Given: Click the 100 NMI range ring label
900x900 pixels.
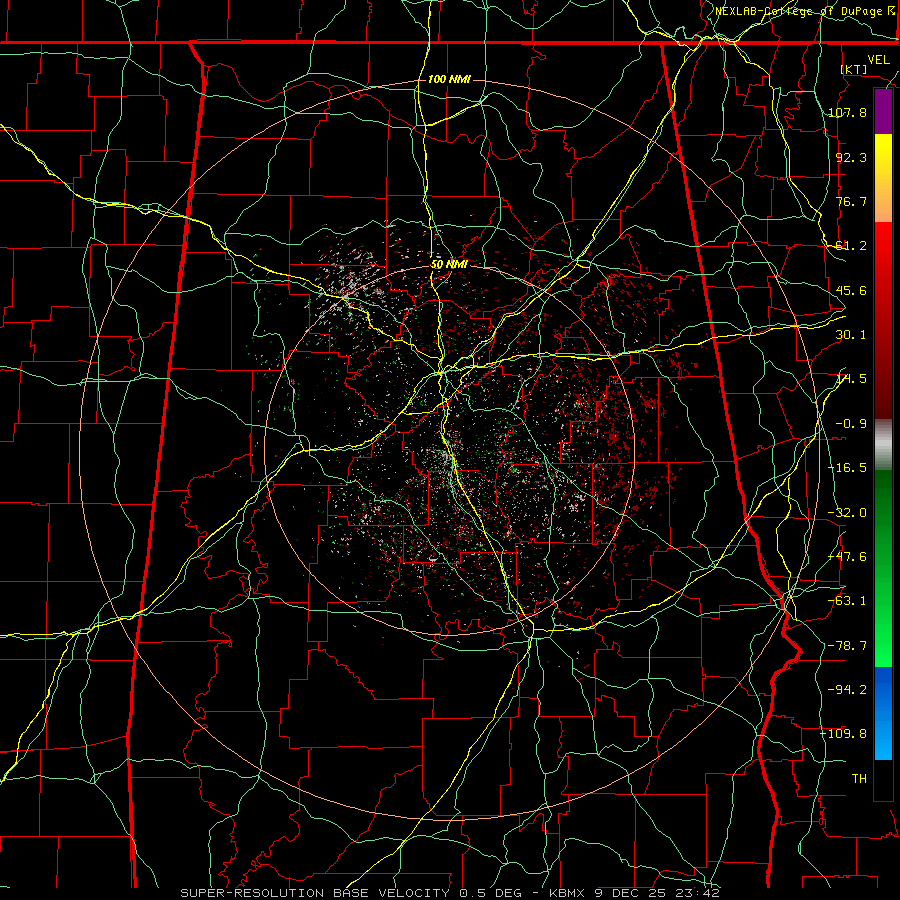Looking at the screenshot, I should [449, 79].
